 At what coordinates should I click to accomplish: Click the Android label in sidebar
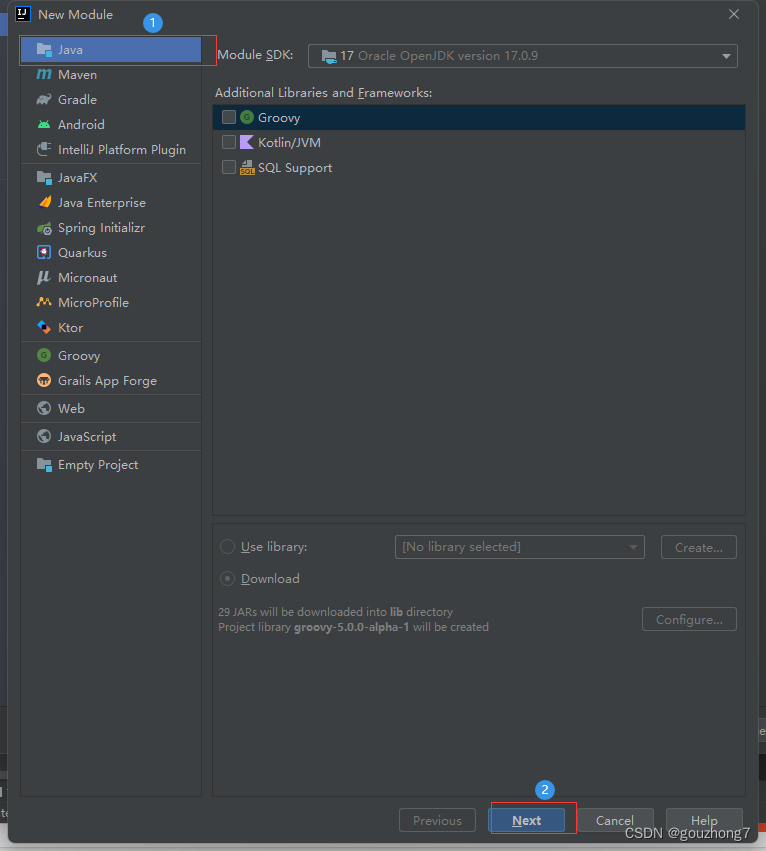click(81, 124)
